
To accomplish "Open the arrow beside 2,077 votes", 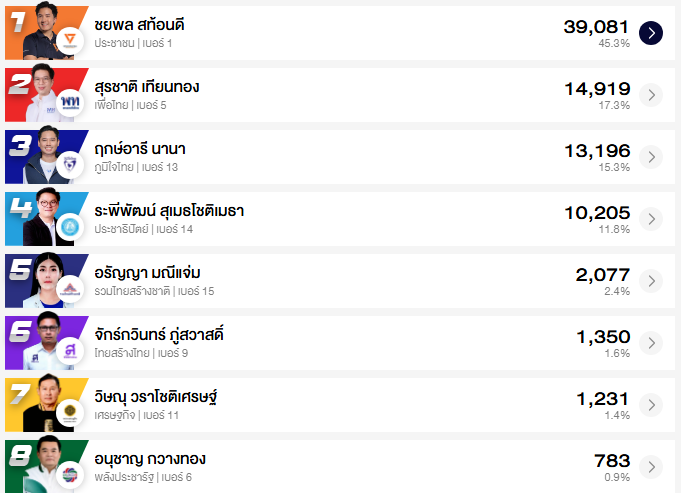I will [651, 281].
